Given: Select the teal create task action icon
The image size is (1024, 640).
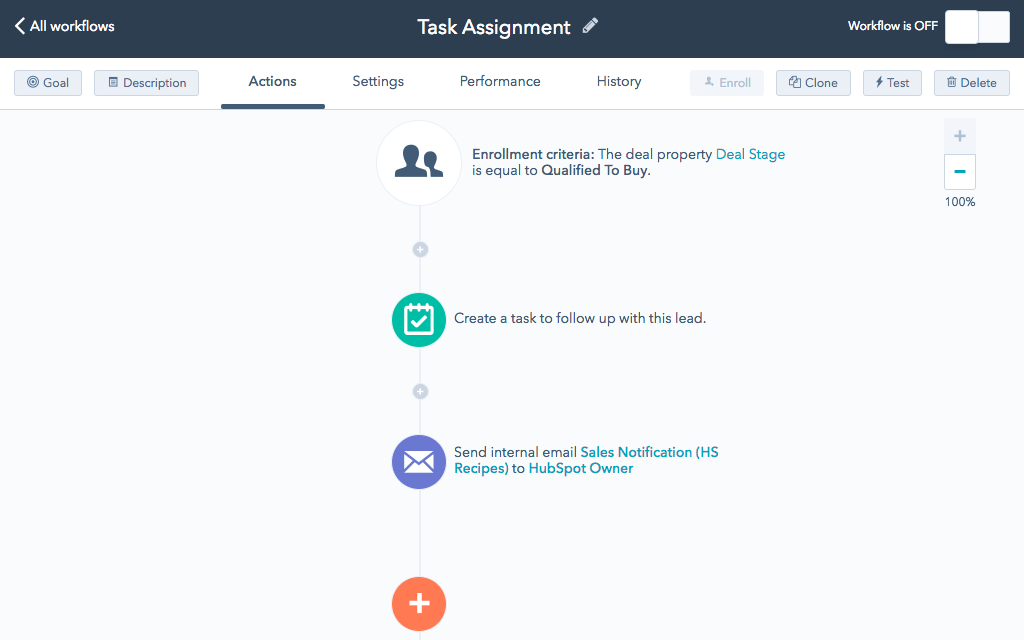Looking at the screenshot, I should (x=418, y=320).
